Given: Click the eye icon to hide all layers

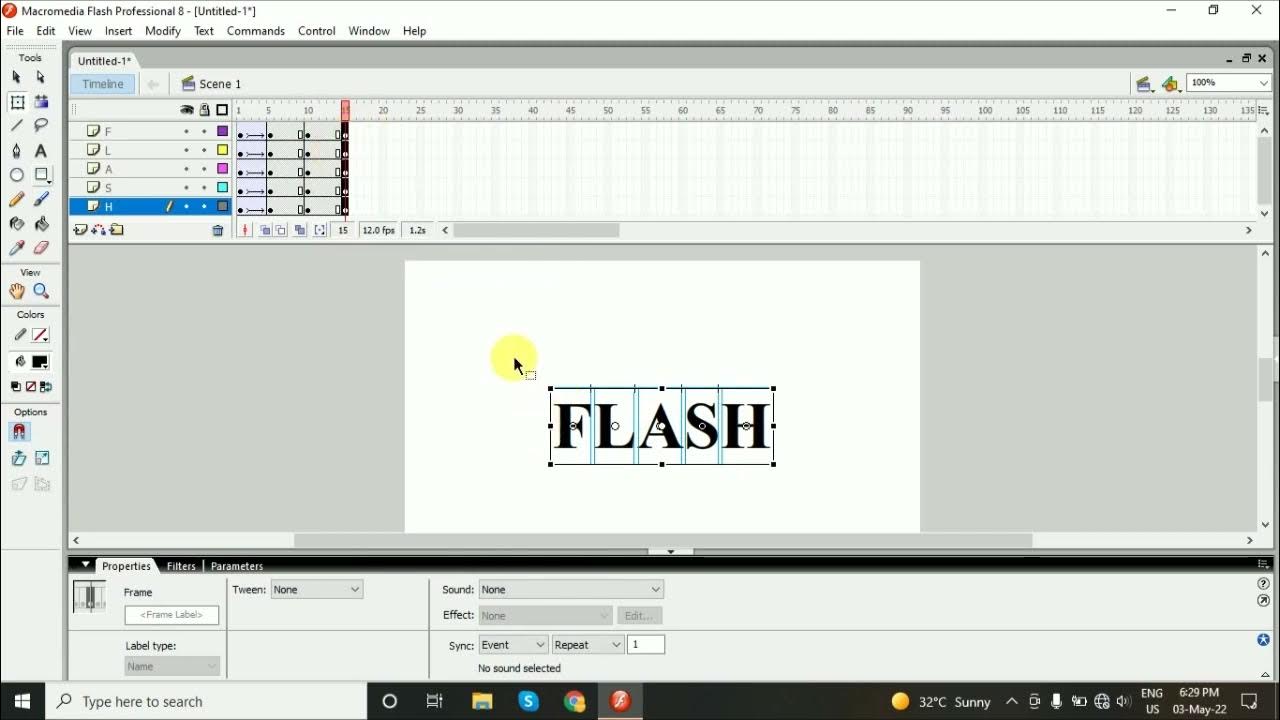Looking at the screenshot, I should tap(186, 110).
